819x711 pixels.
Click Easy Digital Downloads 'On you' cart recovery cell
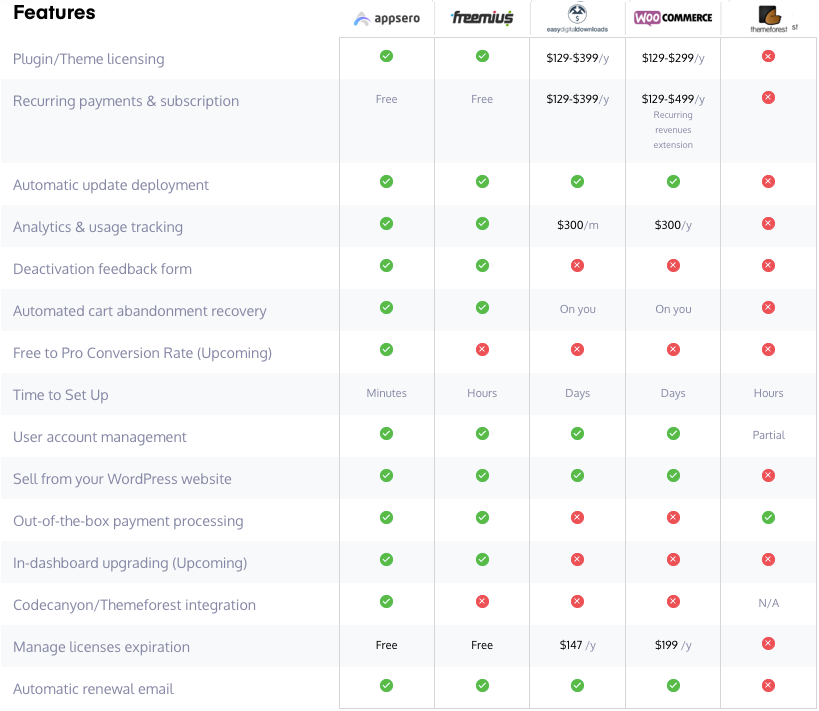tap(578, 309)
